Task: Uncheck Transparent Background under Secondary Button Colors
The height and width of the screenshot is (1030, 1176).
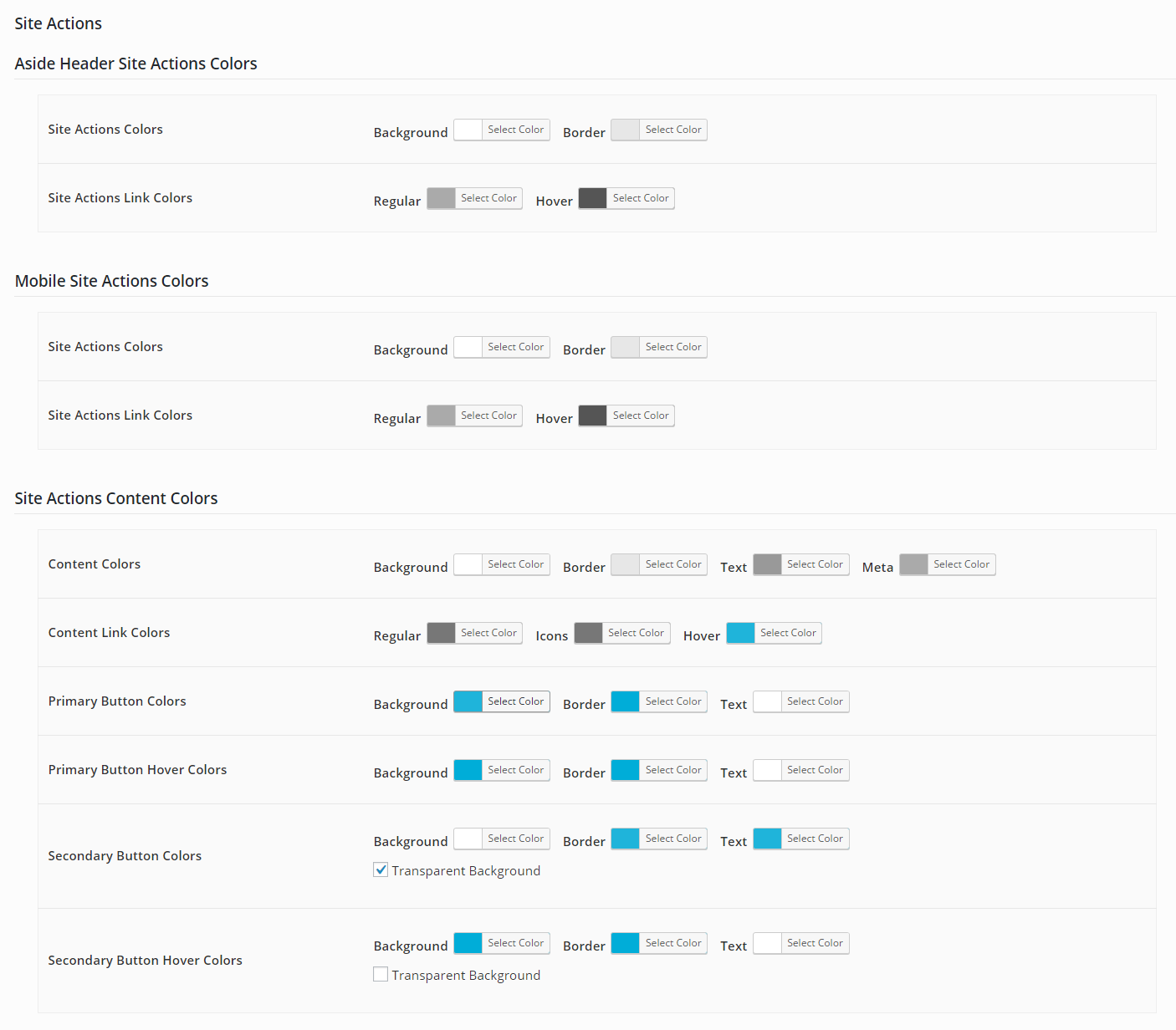Action: point(381,869)
